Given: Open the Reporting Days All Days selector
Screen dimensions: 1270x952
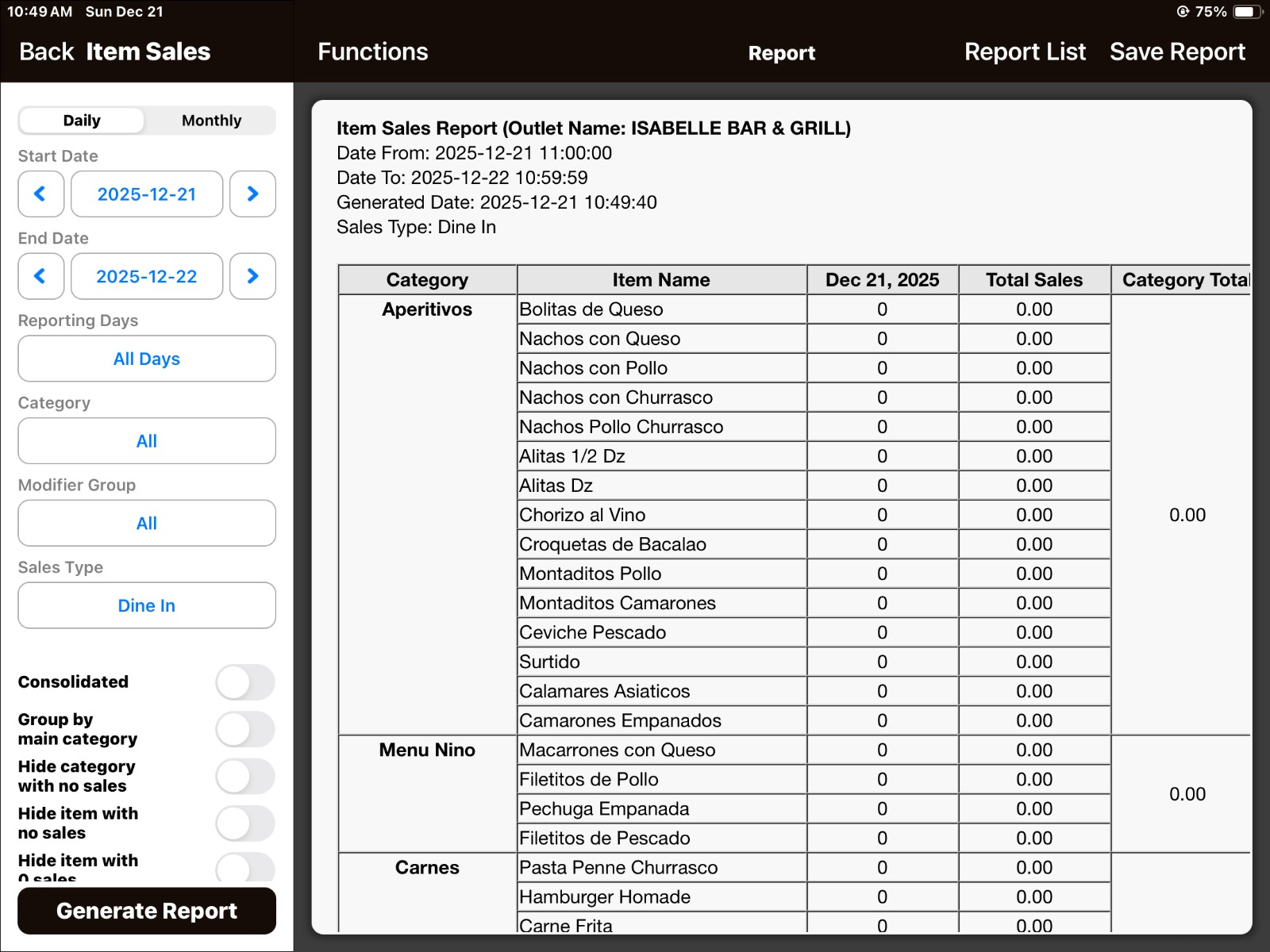Looking at the screenshot, I should [147, 359].
